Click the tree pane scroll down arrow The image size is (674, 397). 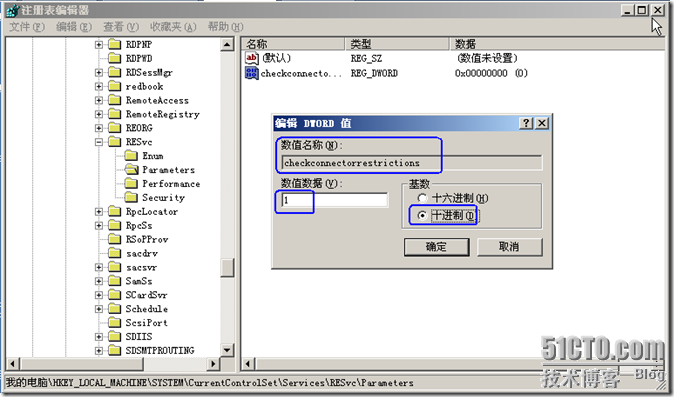[227, 350]
